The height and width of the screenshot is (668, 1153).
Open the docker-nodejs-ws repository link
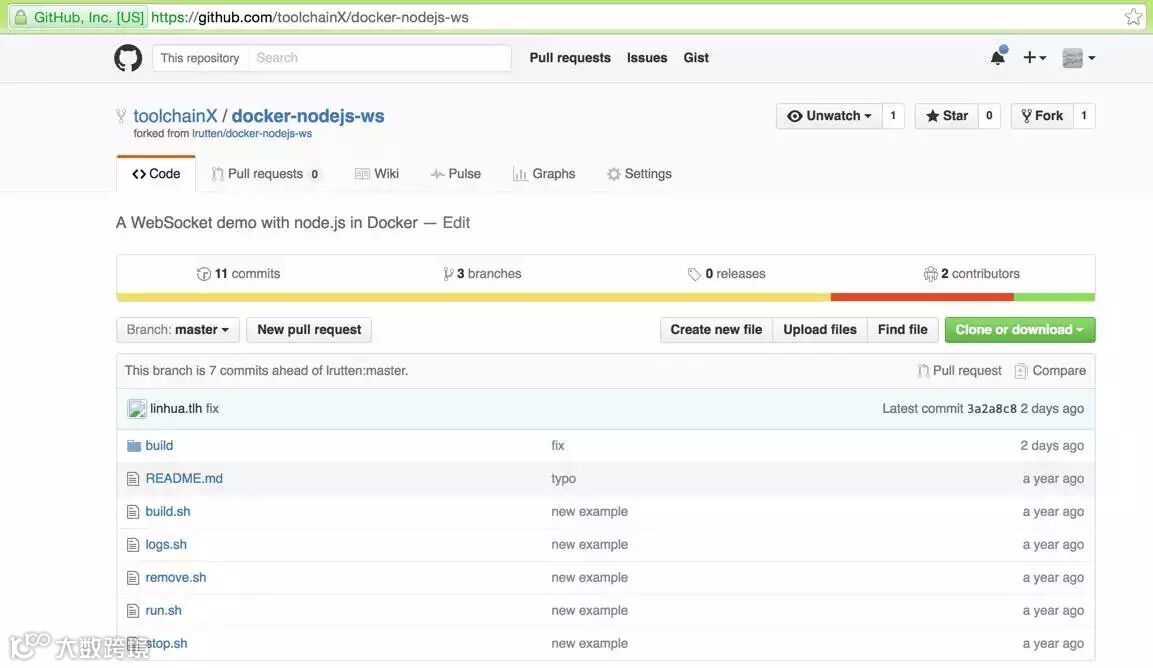308,116
